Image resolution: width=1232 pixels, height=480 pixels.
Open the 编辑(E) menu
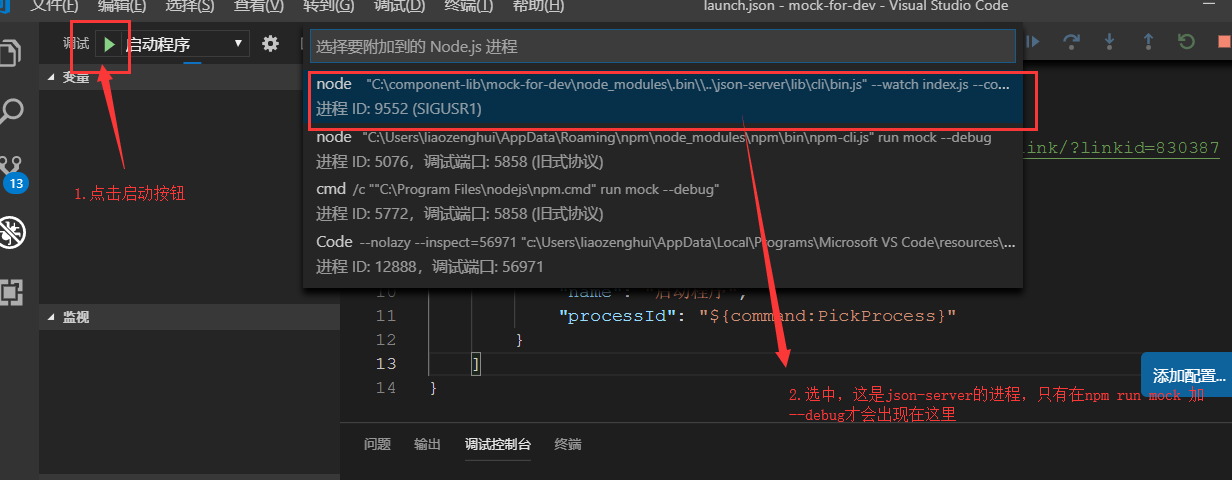click(121, 6)
